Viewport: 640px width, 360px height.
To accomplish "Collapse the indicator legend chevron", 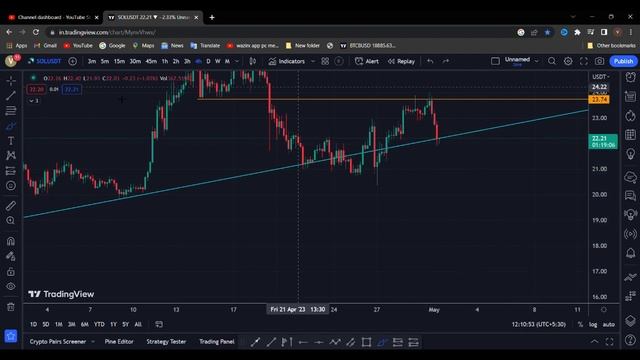I will click(x=34, y=100).
